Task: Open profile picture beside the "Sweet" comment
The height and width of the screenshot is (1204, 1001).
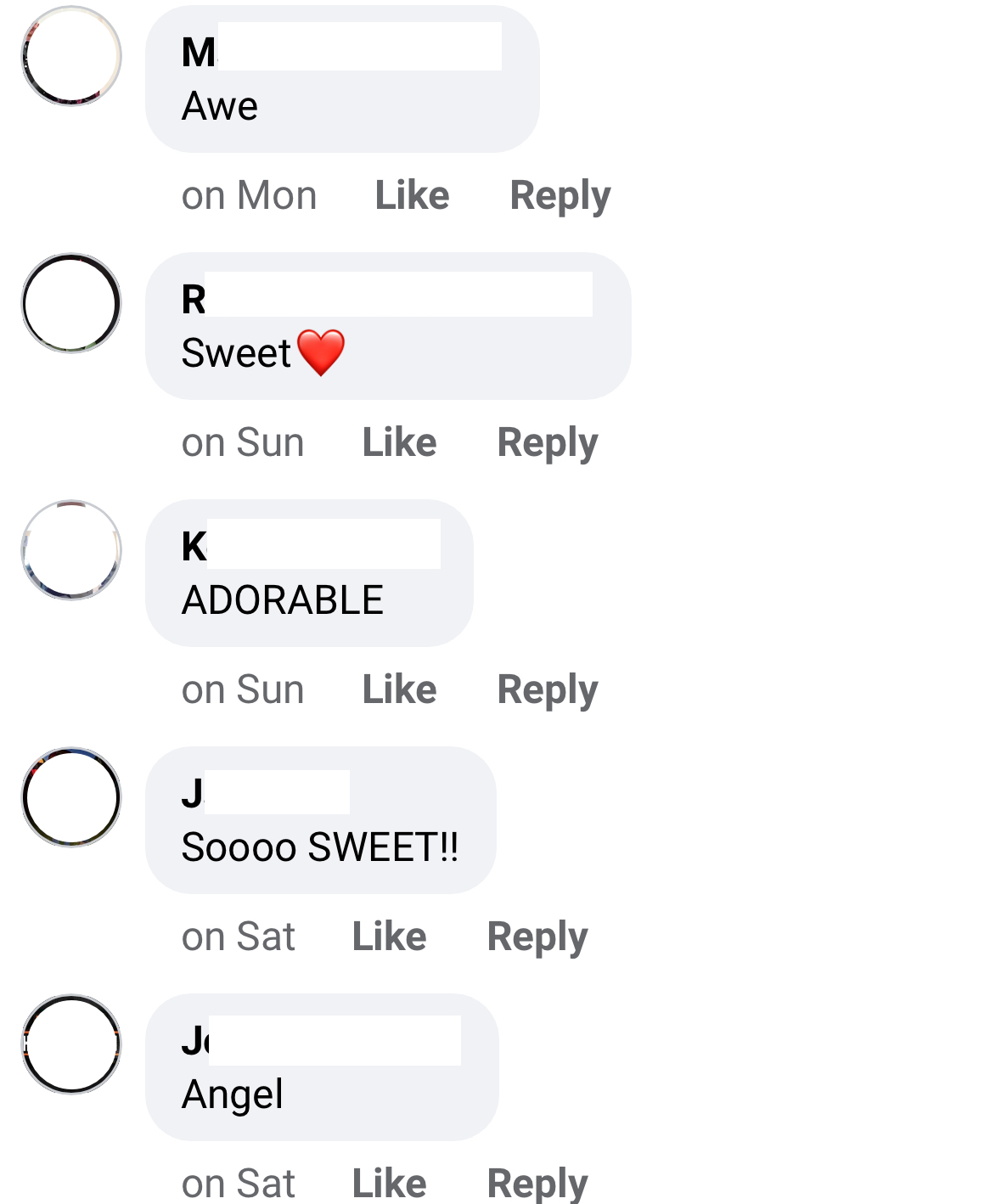Action: click(71, 303)
